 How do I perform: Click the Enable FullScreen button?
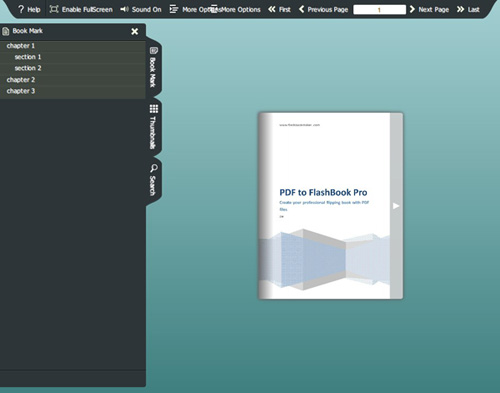81,9
